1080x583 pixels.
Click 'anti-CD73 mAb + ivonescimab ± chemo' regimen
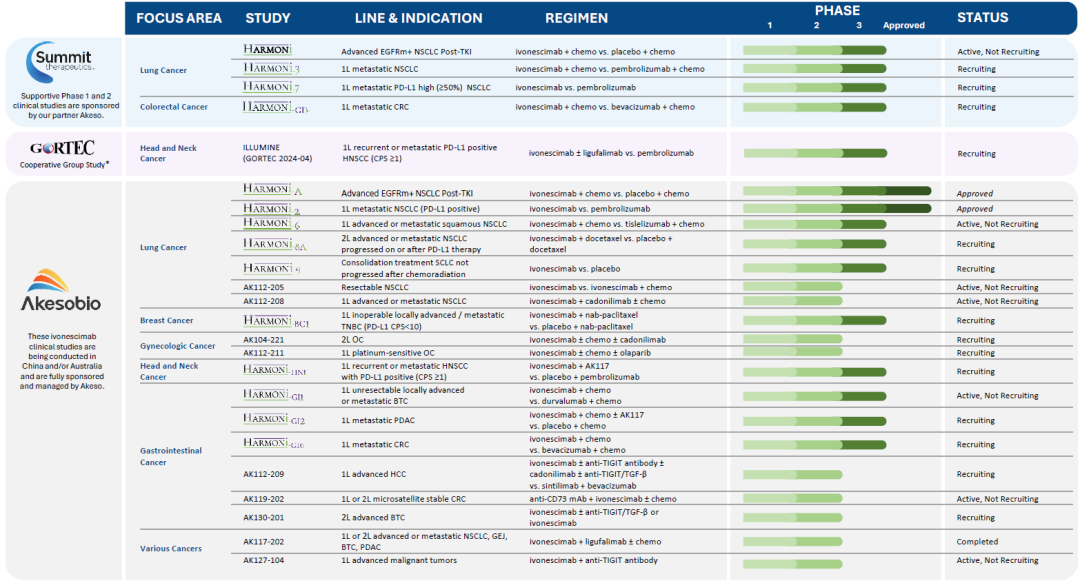tap(603, 499)
